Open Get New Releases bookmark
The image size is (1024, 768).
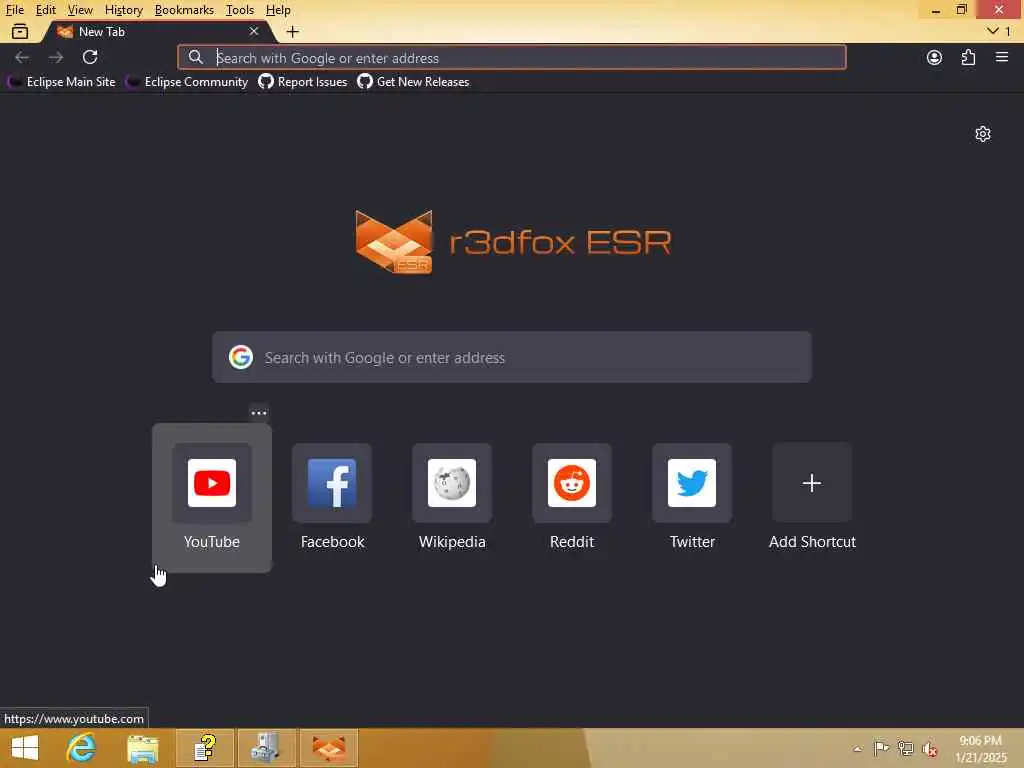[413, 82]
